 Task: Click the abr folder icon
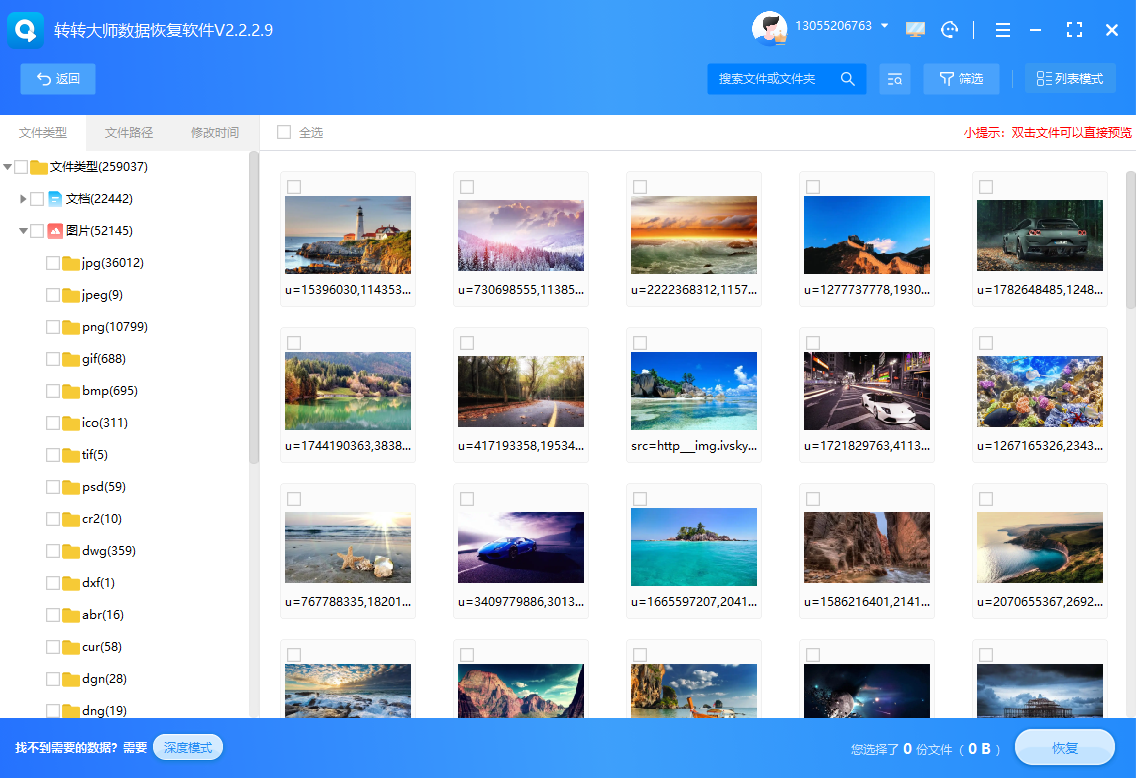pos(71,615)
